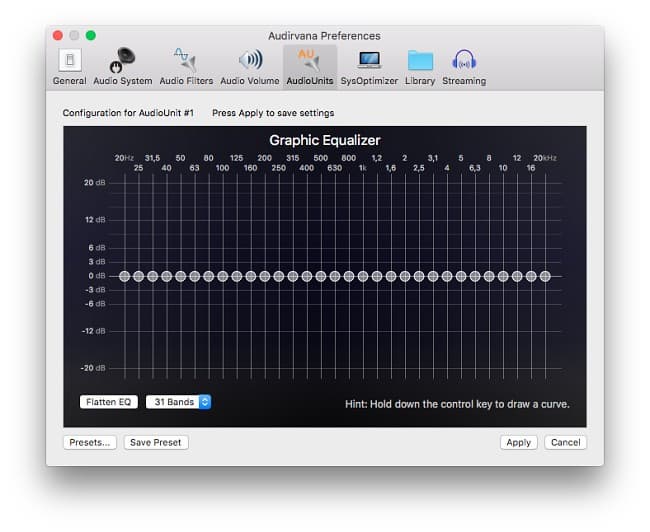Click the 1k band slider knob

363,276
